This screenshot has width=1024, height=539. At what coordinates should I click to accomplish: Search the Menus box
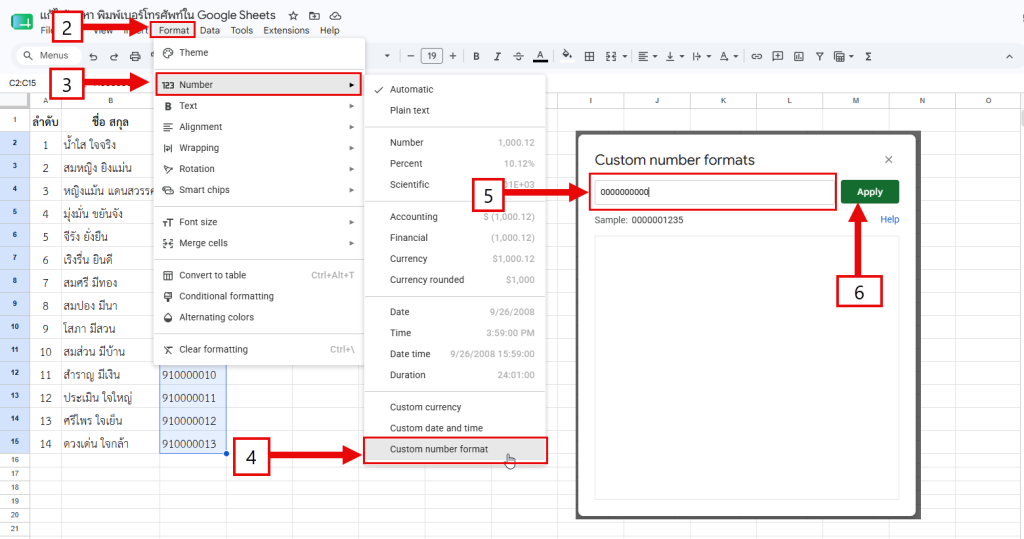click(x=48, y=56)
